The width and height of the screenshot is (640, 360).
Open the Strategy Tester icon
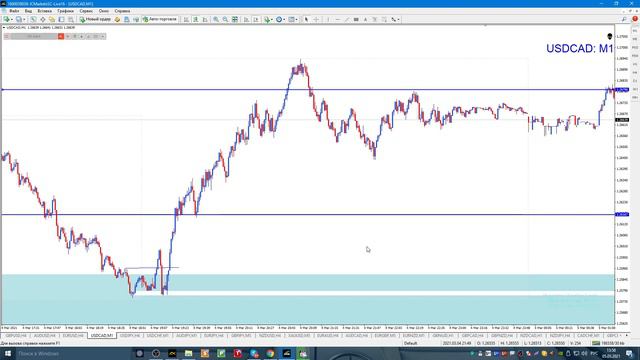point(71,19)
